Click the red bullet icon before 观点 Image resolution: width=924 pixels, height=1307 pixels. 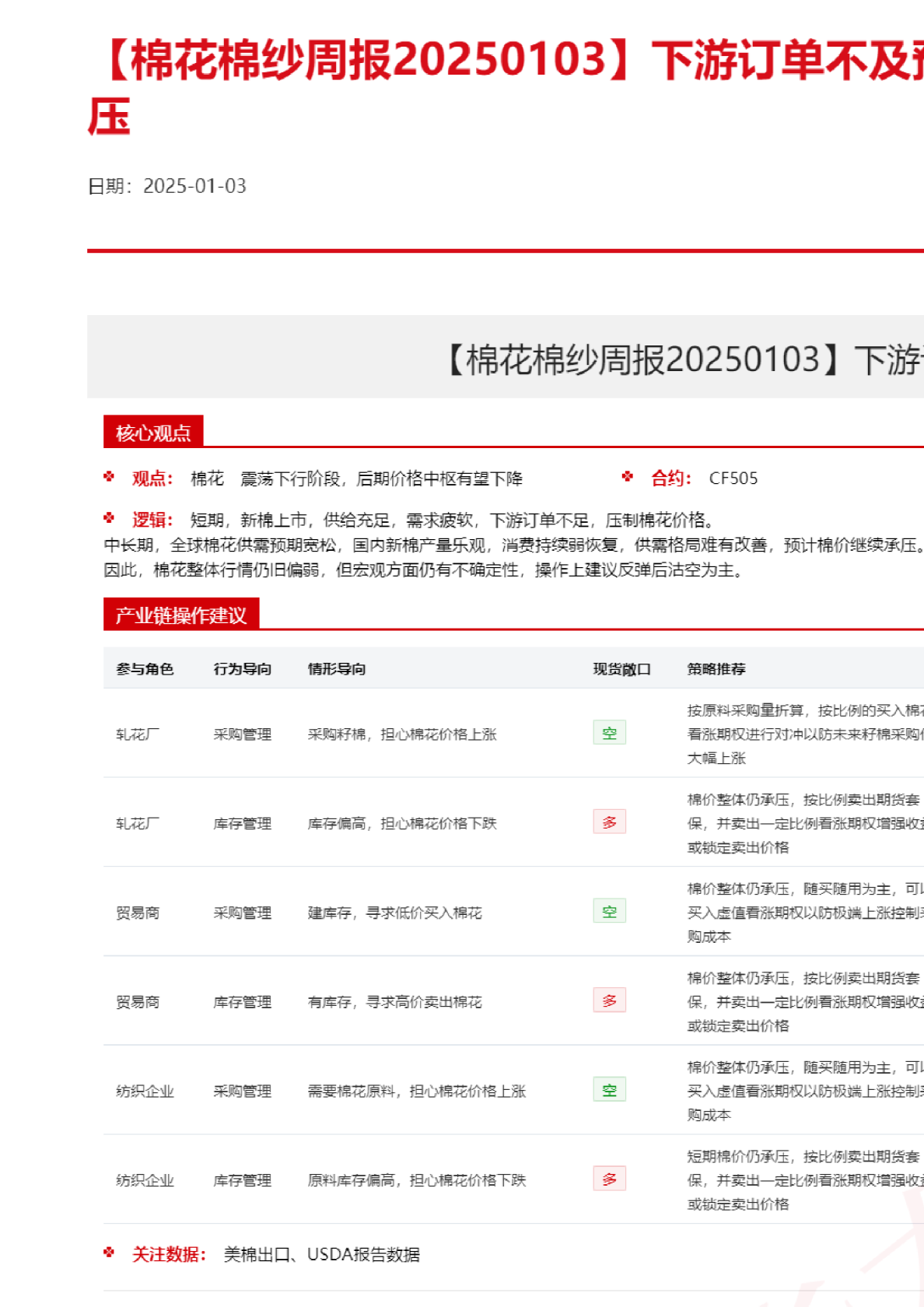(109, 477)
